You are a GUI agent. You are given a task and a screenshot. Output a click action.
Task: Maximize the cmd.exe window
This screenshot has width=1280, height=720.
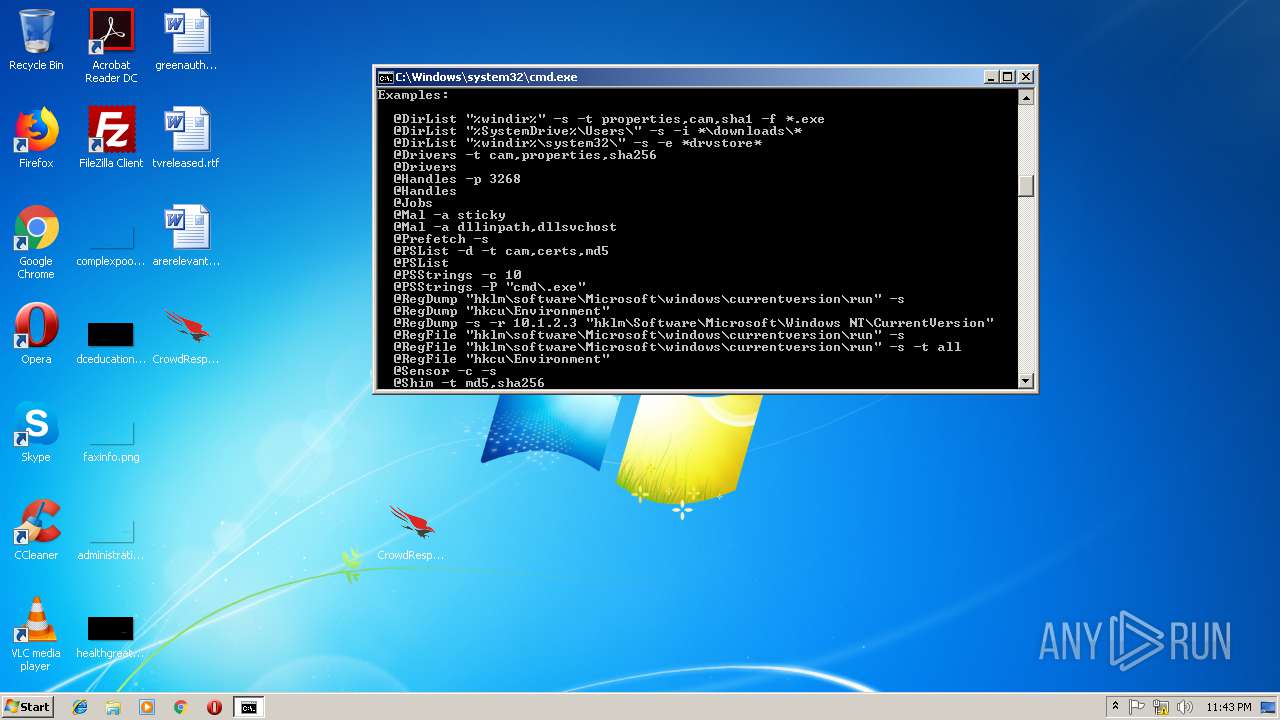tap(1008, 77)
